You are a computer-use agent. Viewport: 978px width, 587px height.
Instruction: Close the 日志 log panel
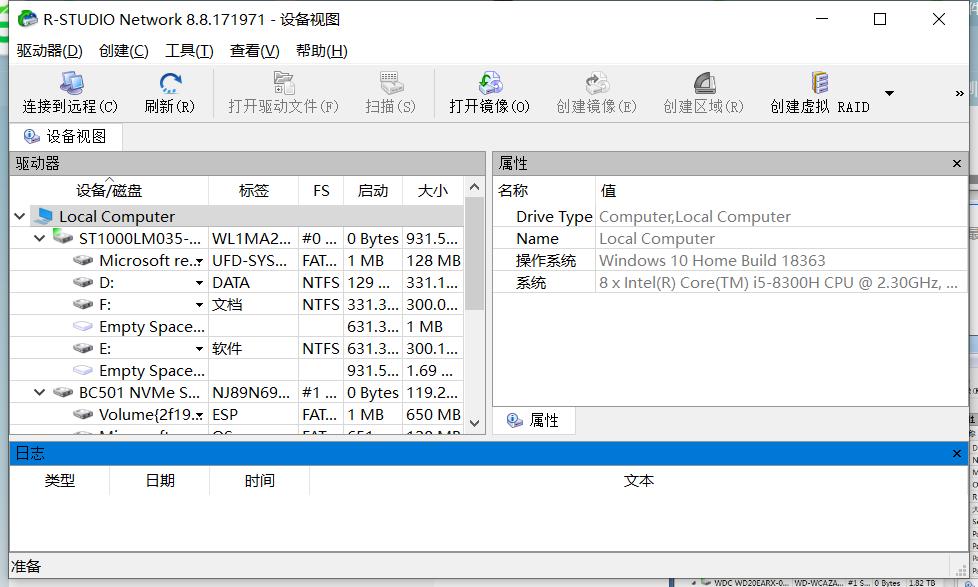[x=958, y=453]
